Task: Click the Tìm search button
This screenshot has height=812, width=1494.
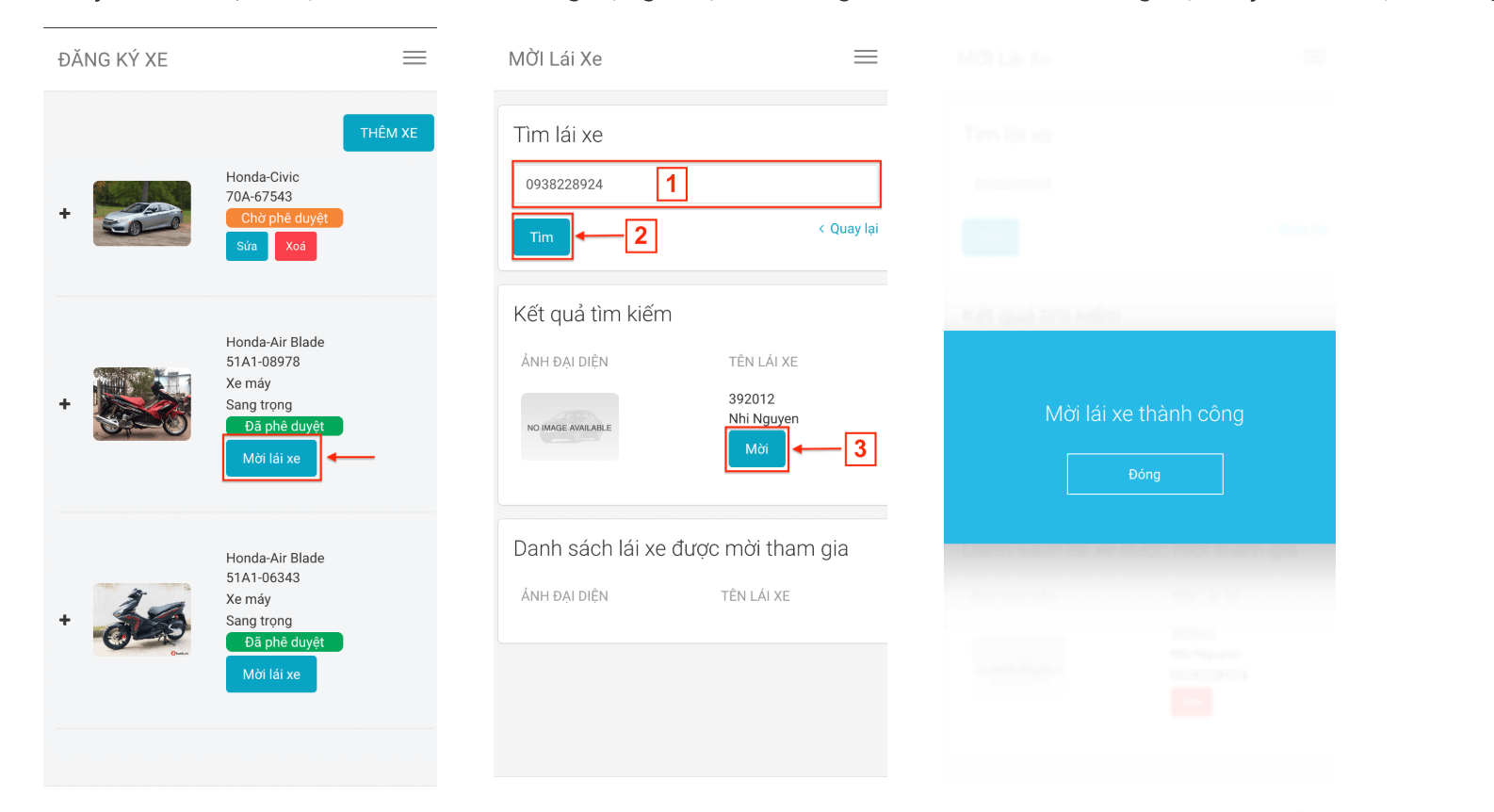Action: coord(542,237)
